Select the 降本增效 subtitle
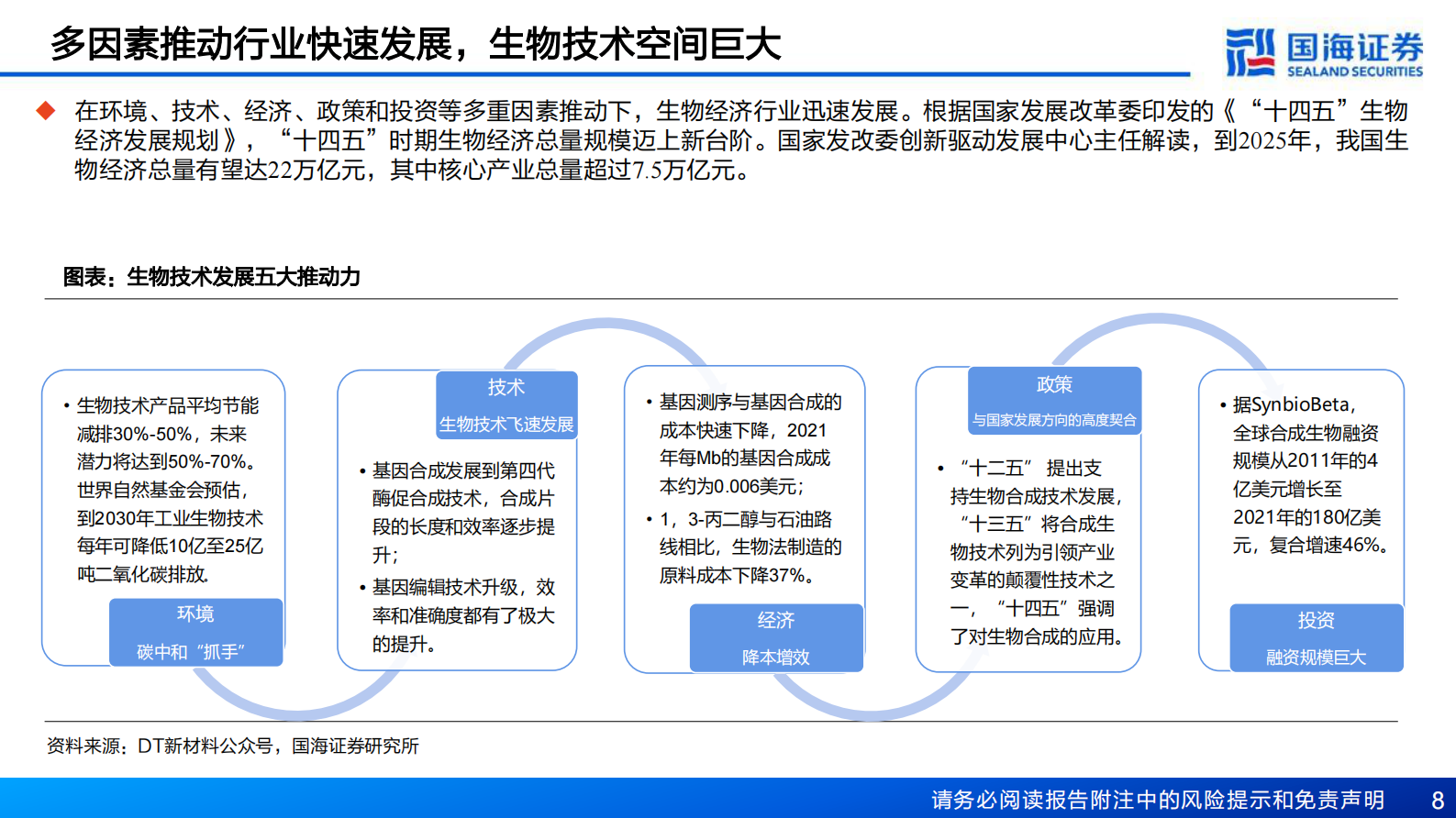 click(776, 658)
